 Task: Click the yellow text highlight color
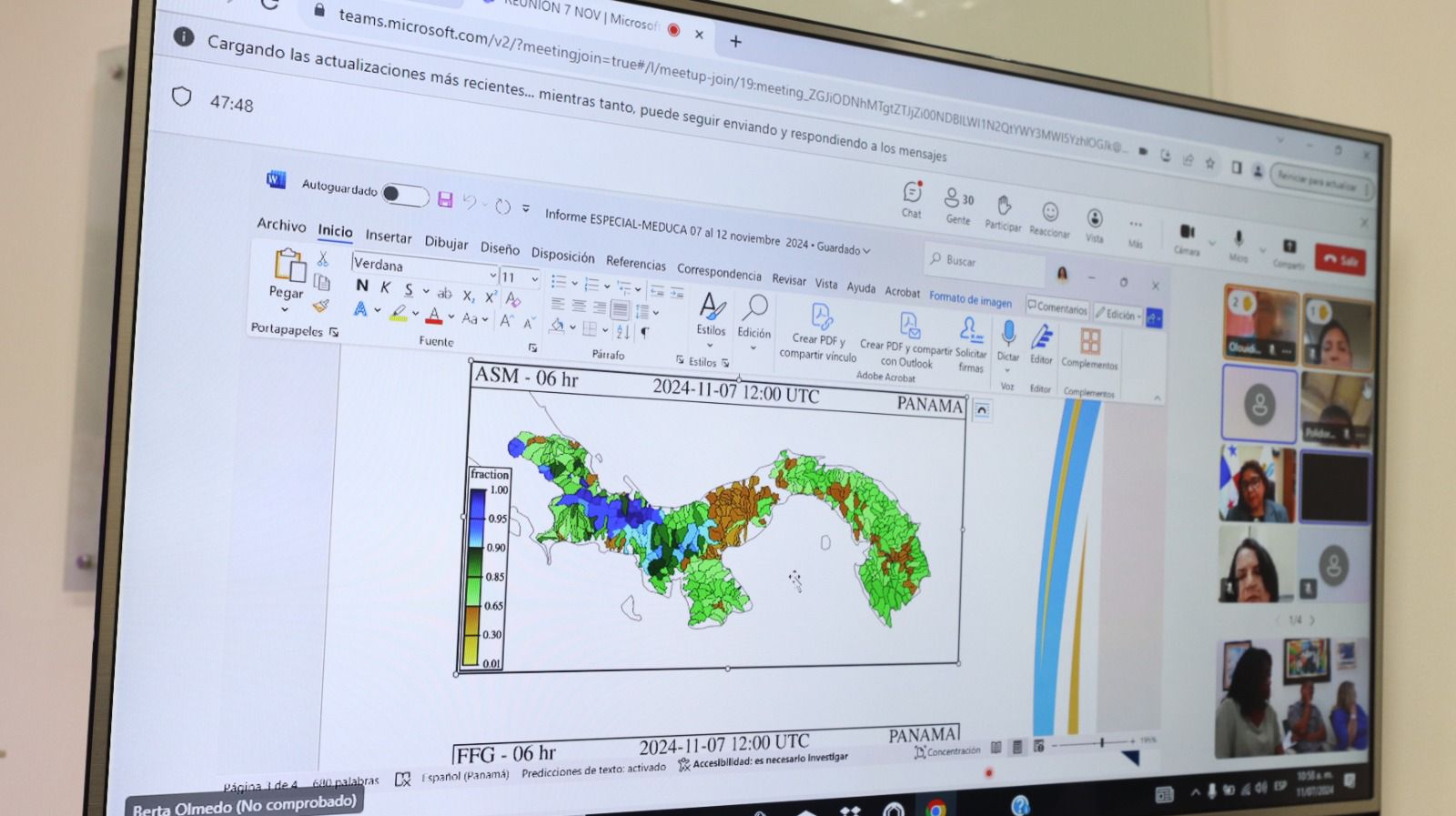(x=398, y=313)
